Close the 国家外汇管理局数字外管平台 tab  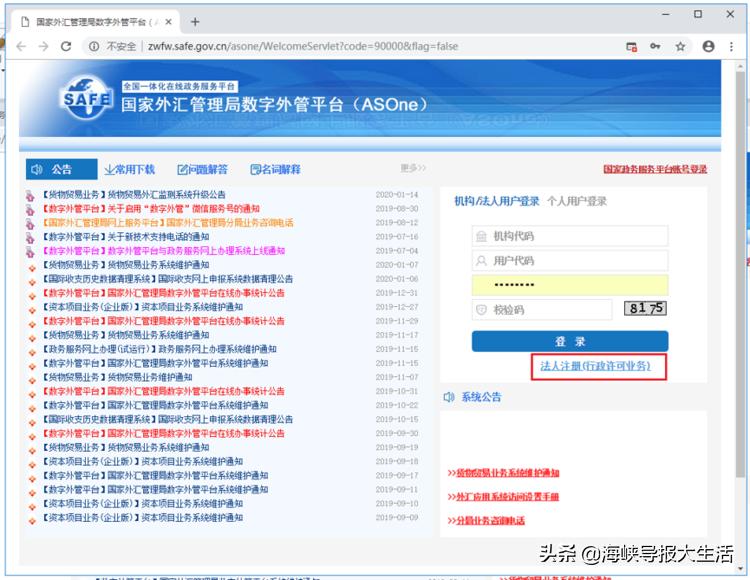168,22
